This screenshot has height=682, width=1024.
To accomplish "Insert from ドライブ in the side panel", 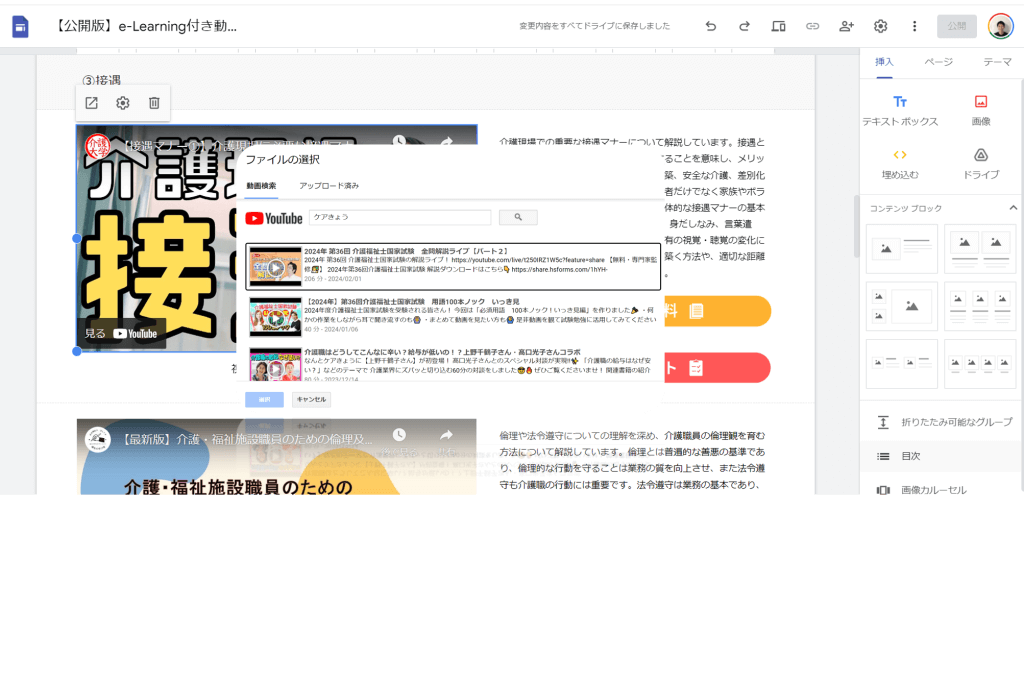I will pyautogui.click(x=981, y=163).
